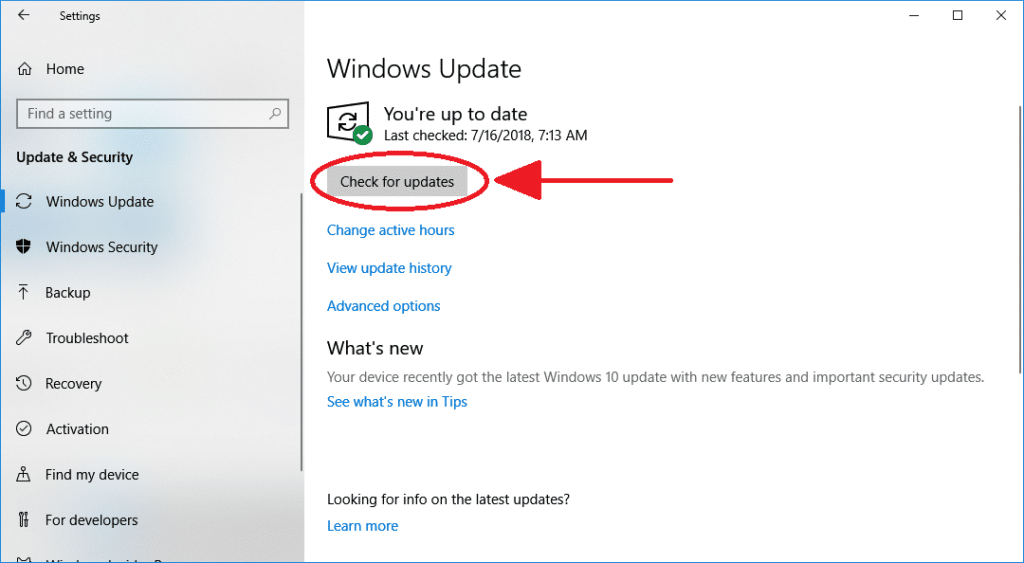Click the Learn more link
The width and height of the screenshot is (1024, 563).
362,526
